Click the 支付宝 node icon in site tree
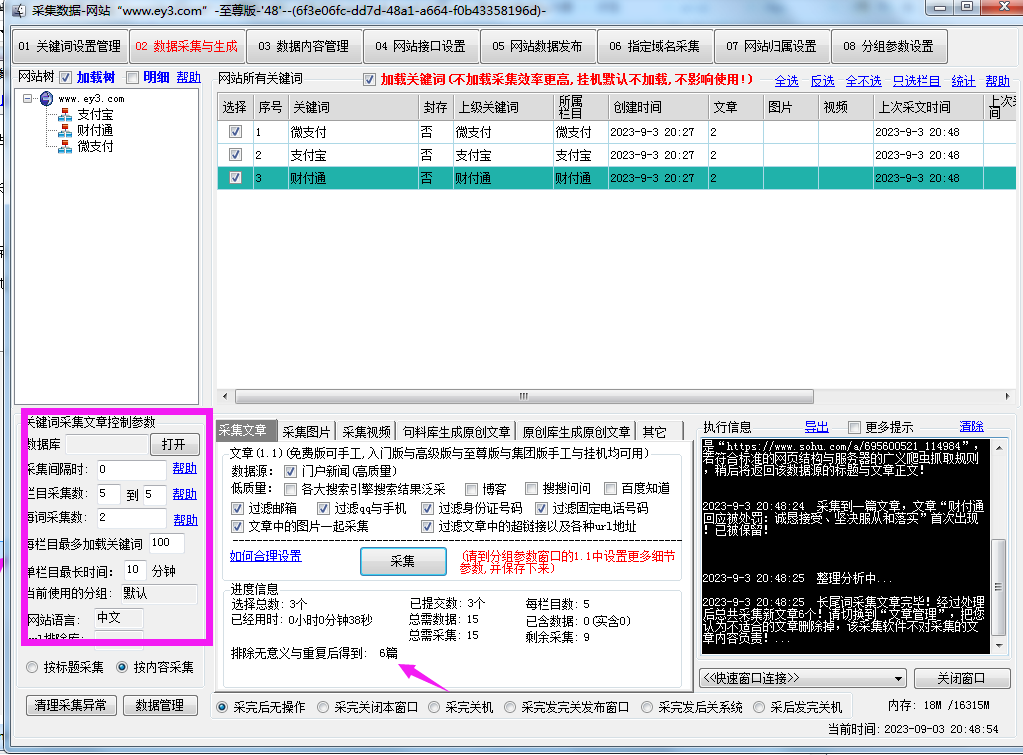Viewport: 1023px width, 755px height. (65, 115)
